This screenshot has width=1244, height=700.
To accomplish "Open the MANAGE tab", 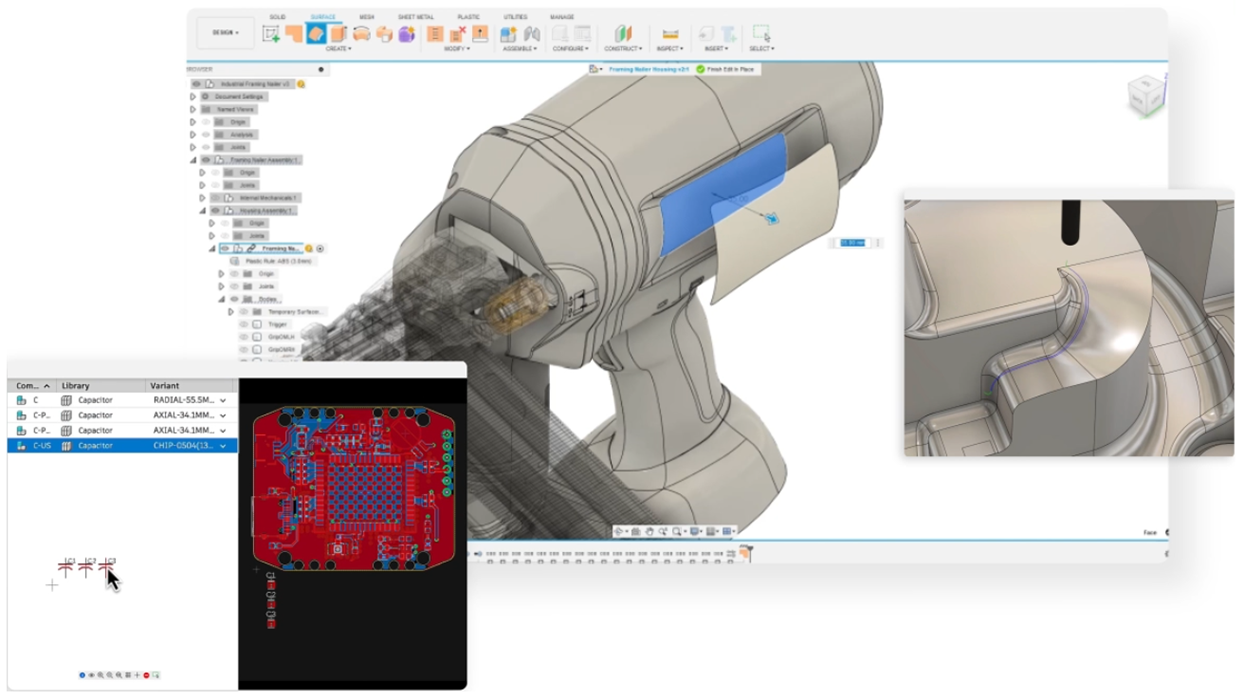I will pyautogui.click(x=562, y=17).
